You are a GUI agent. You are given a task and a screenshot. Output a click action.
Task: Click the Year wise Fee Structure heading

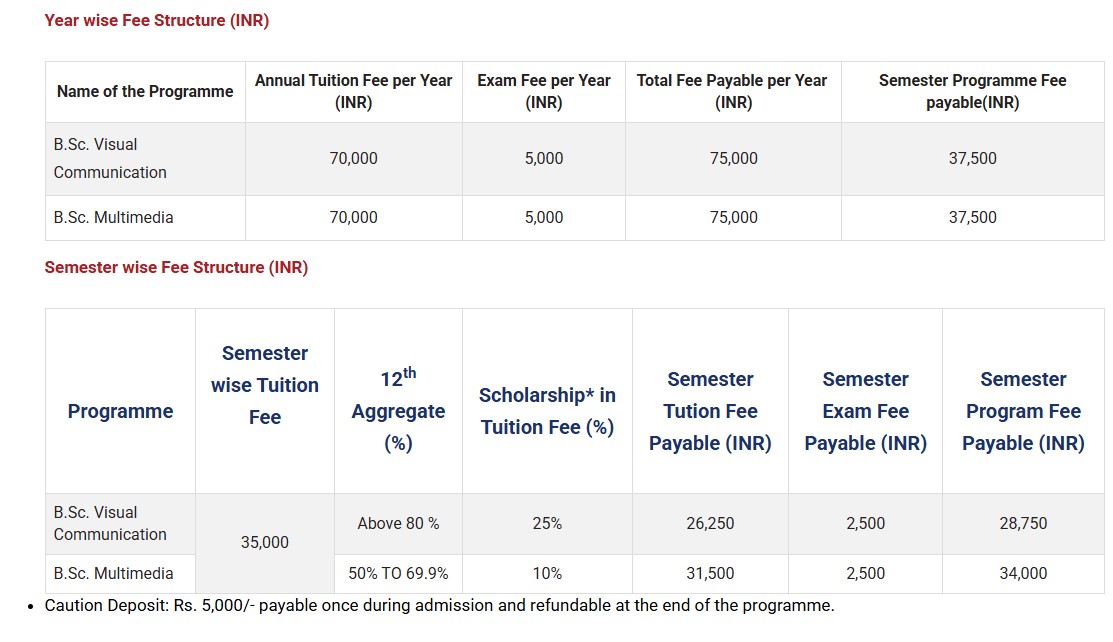click(x=157, y=20)
